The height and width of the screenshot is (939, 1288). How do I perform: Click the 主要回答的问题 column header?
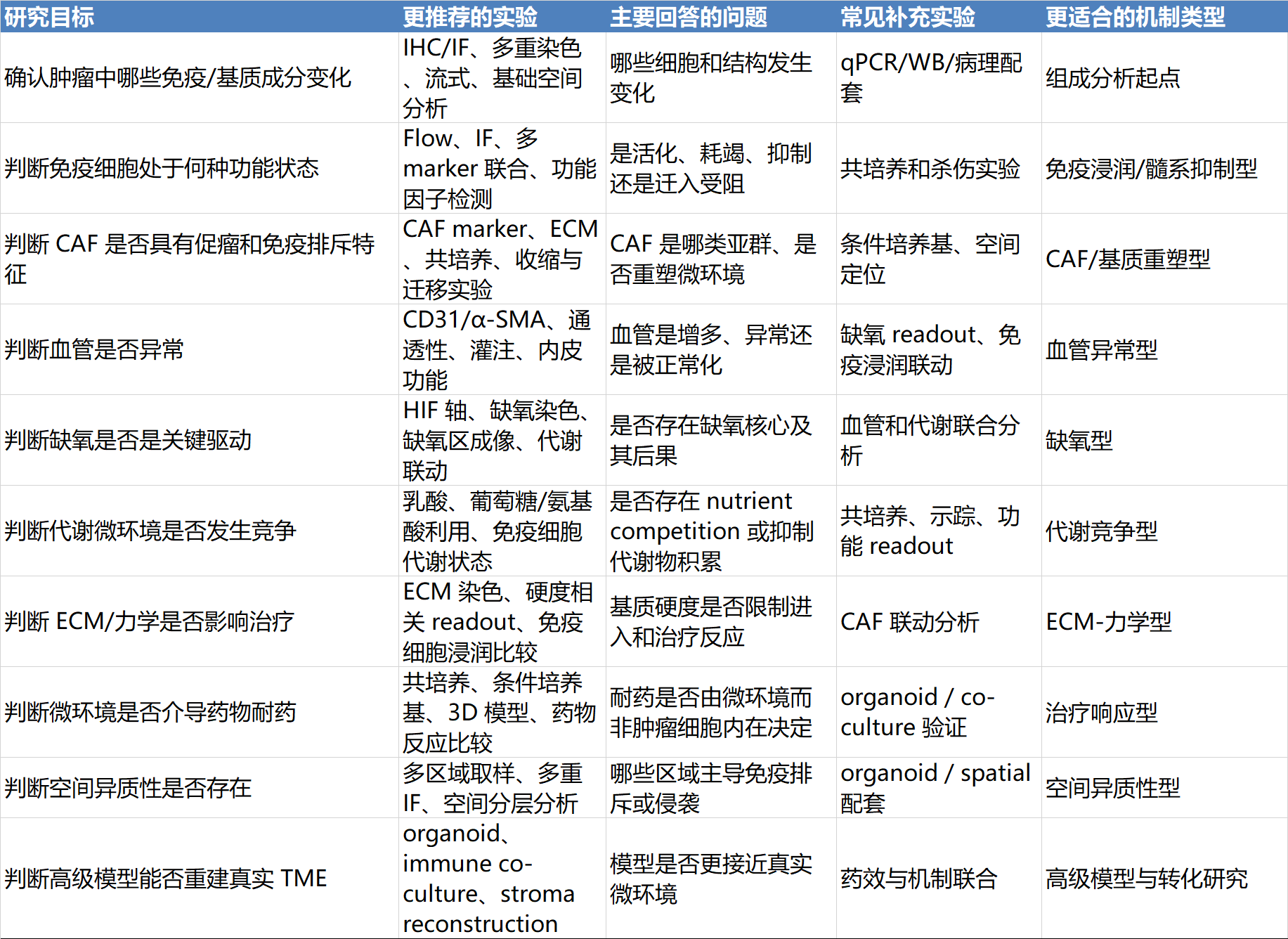click(x=688, y=17)
